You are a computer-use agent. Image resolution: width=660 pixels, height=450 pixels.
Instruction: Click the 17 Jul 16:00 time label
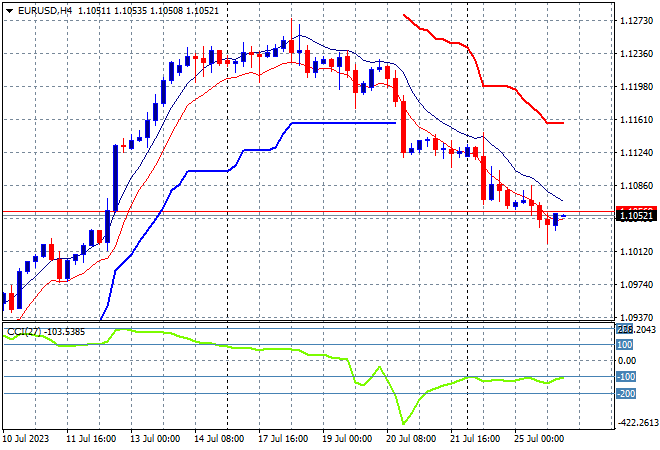coord(283,439)
